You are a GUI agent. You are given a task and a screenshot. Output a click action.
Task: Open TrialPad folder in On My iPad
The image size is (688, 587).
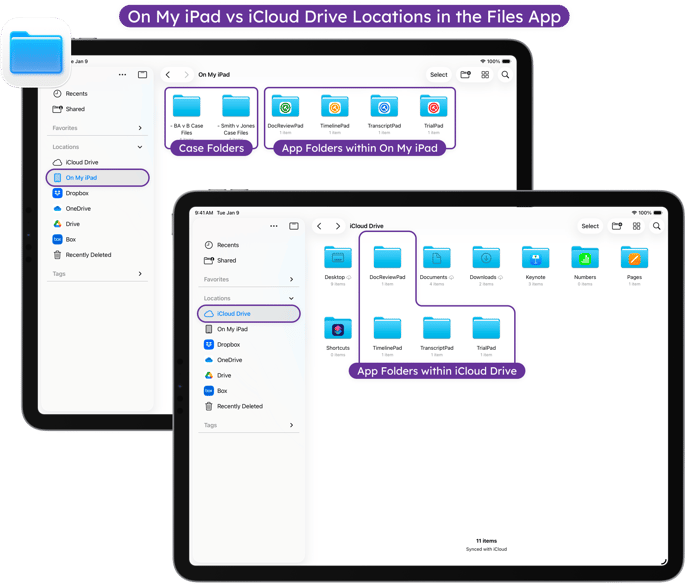[x=434, y=114]
